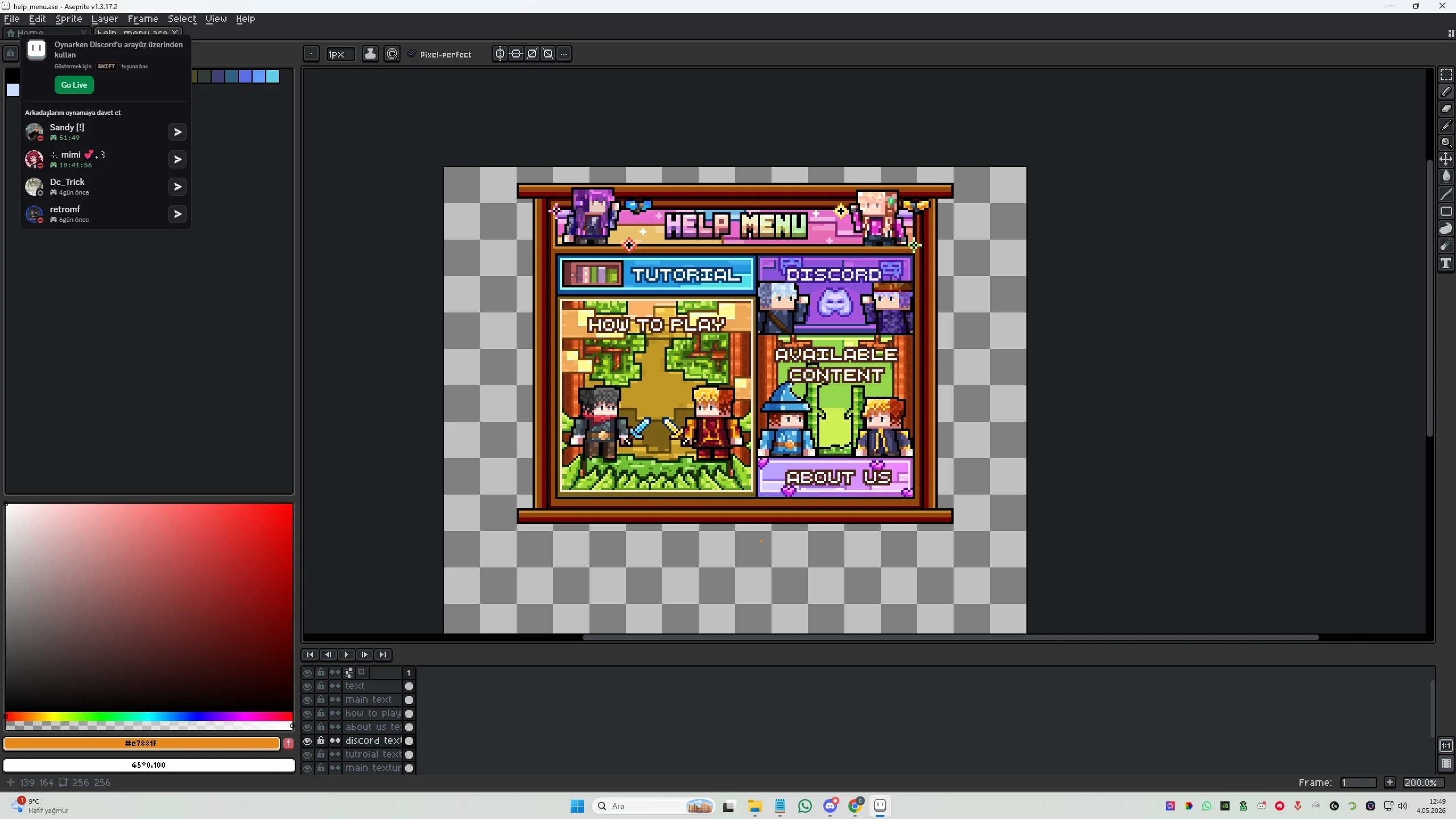Open Windows Start from the taskbar

(x=577, y=806)
